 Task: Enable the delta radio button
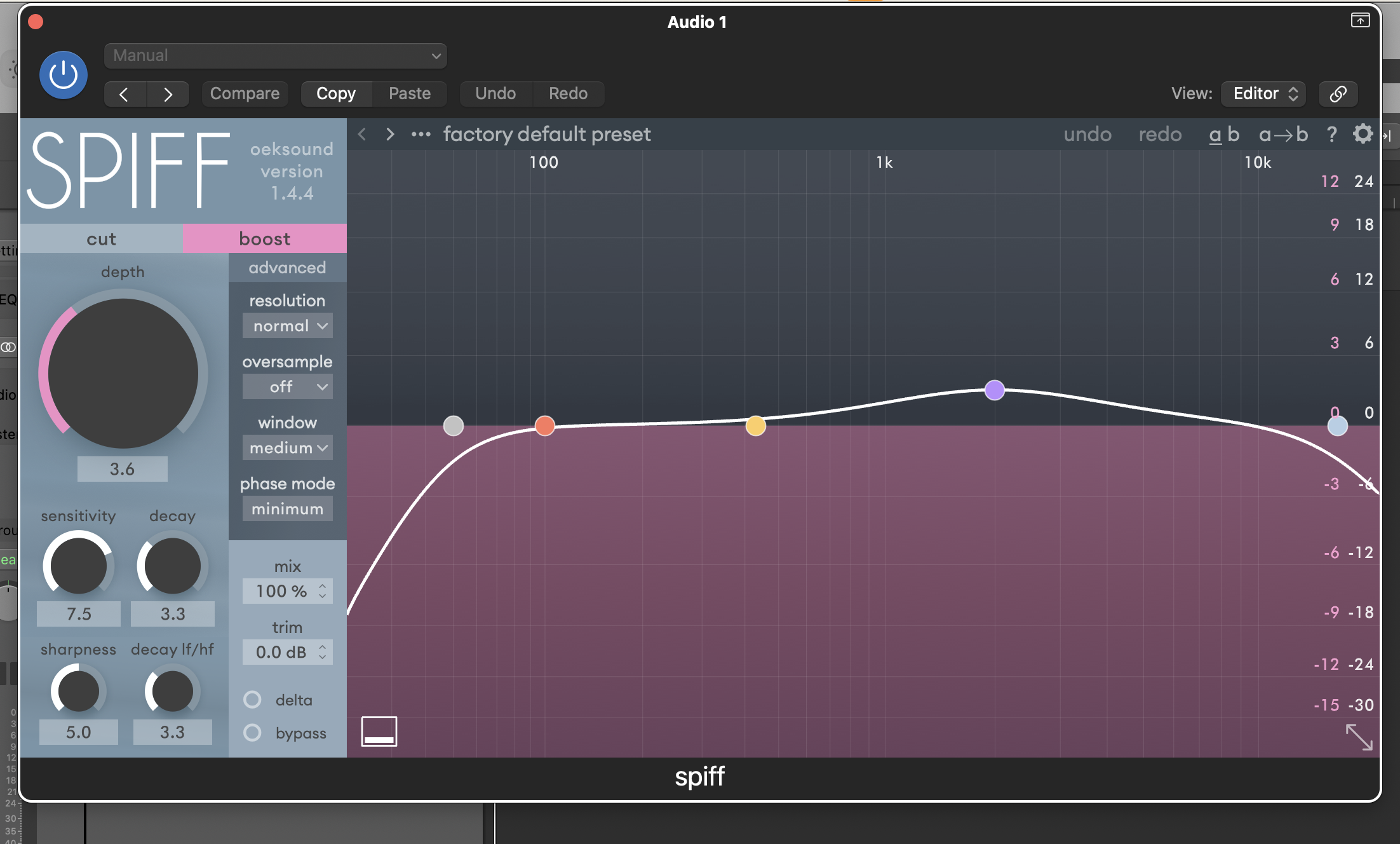253,700
